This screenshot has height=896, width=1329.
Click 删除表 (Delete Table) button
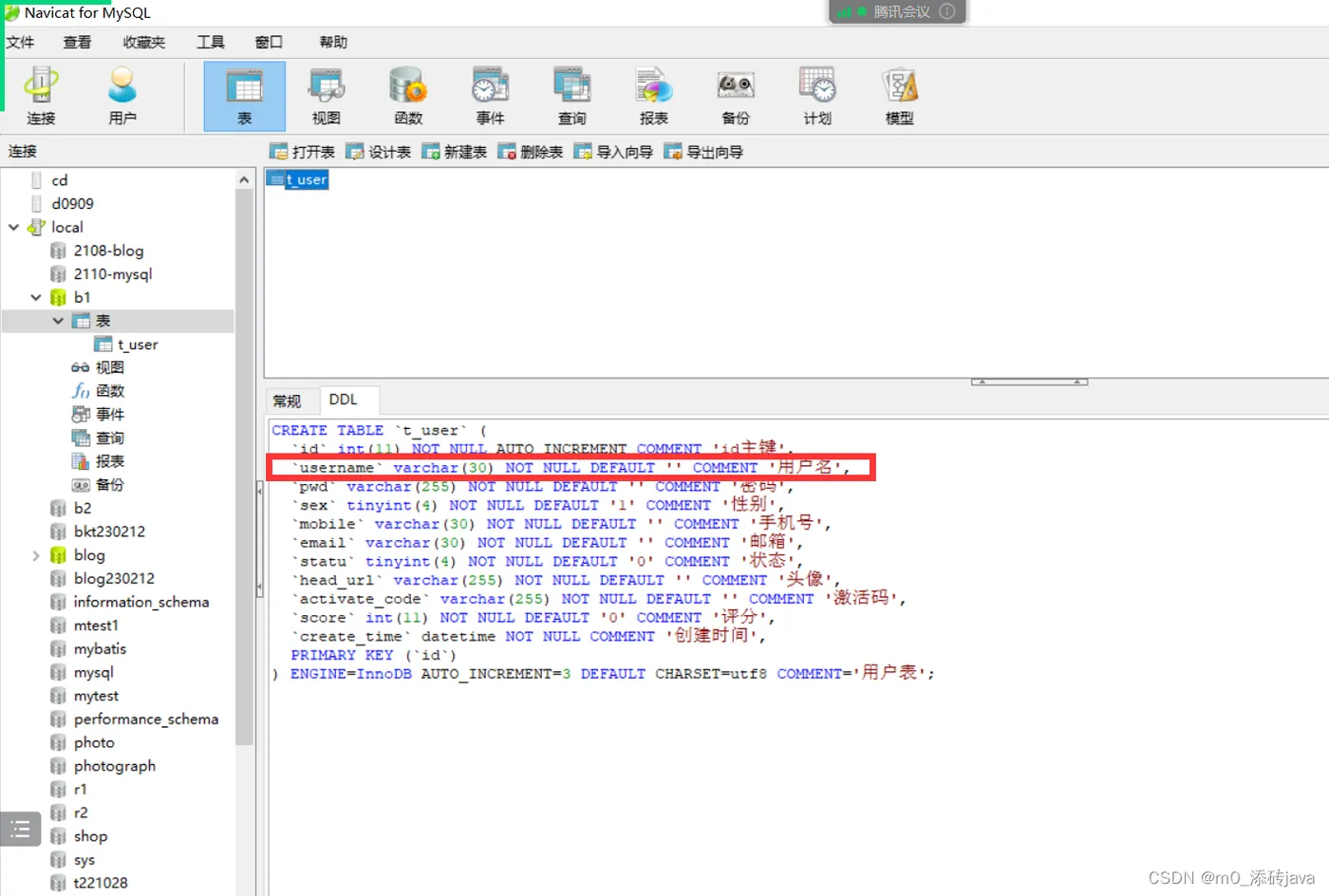(530, 152)
